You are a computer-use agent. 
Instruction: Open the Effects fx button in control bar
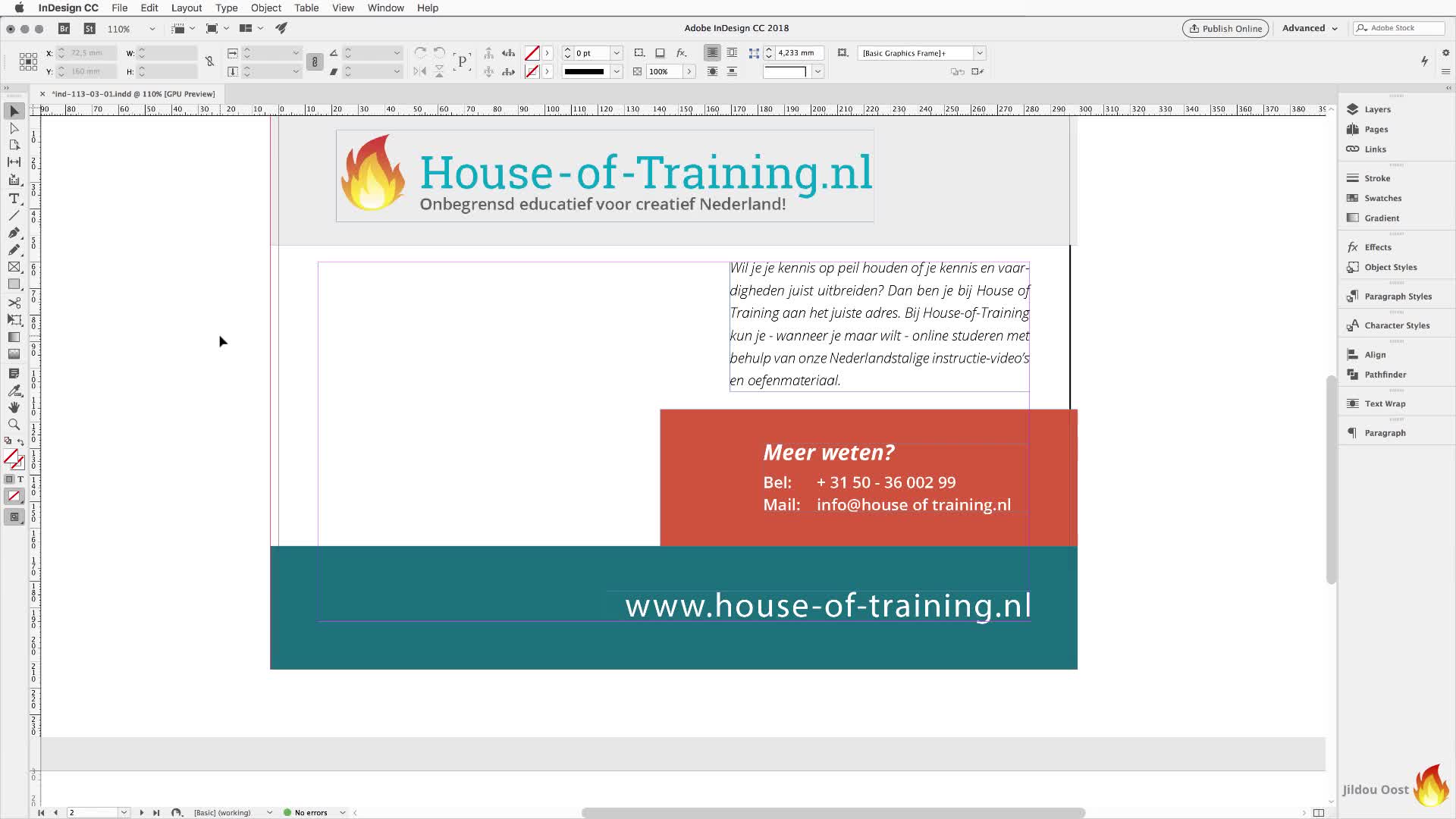pyautogui.click(x=681, y=53)
